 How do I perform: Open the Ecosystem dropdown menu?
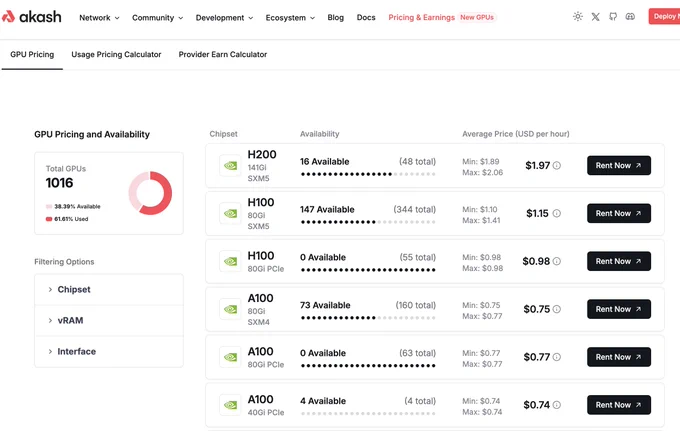[290, 18]
